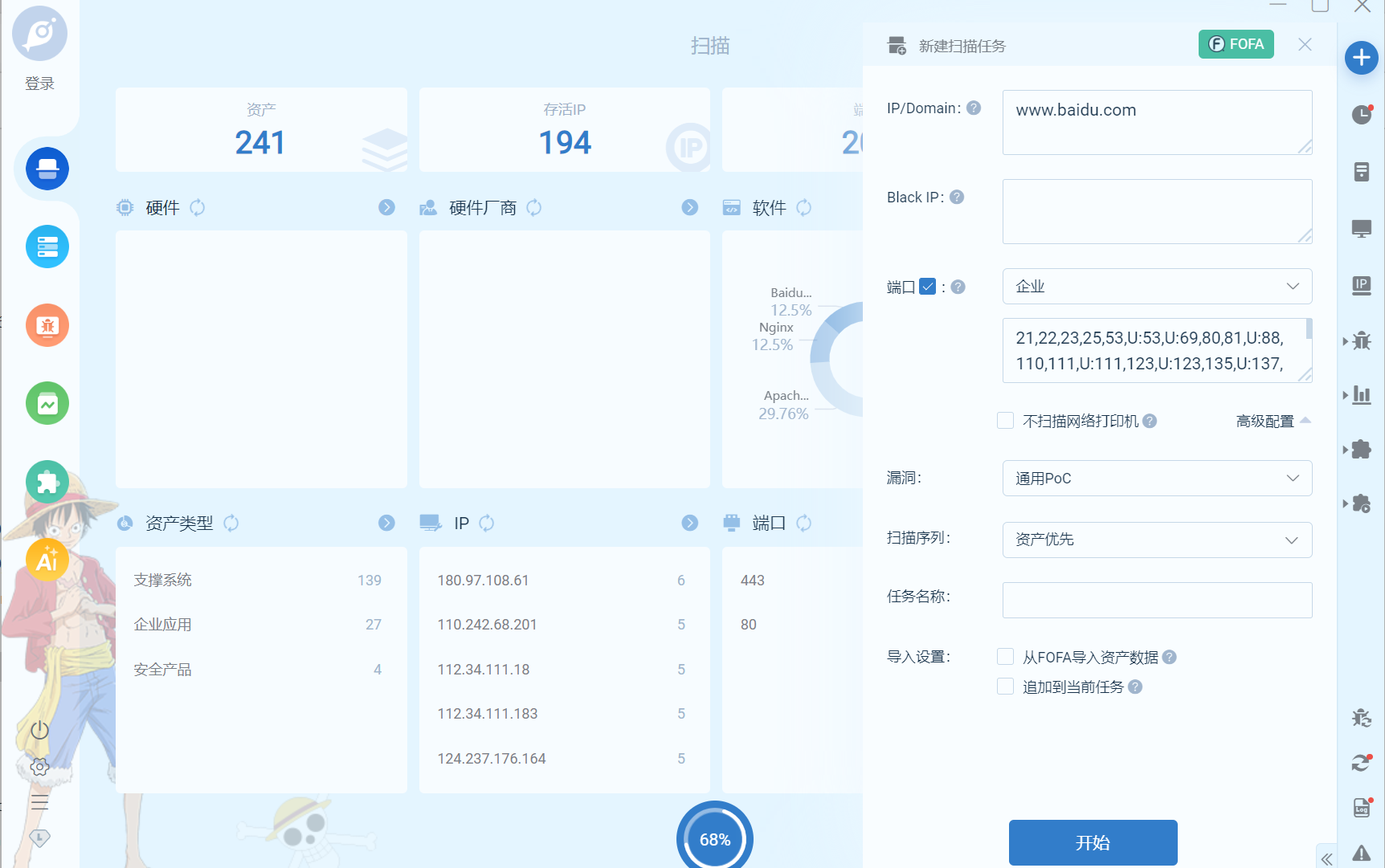Click the 任务名称 input field
The image size is (1385, 868).
(1158, 600)
